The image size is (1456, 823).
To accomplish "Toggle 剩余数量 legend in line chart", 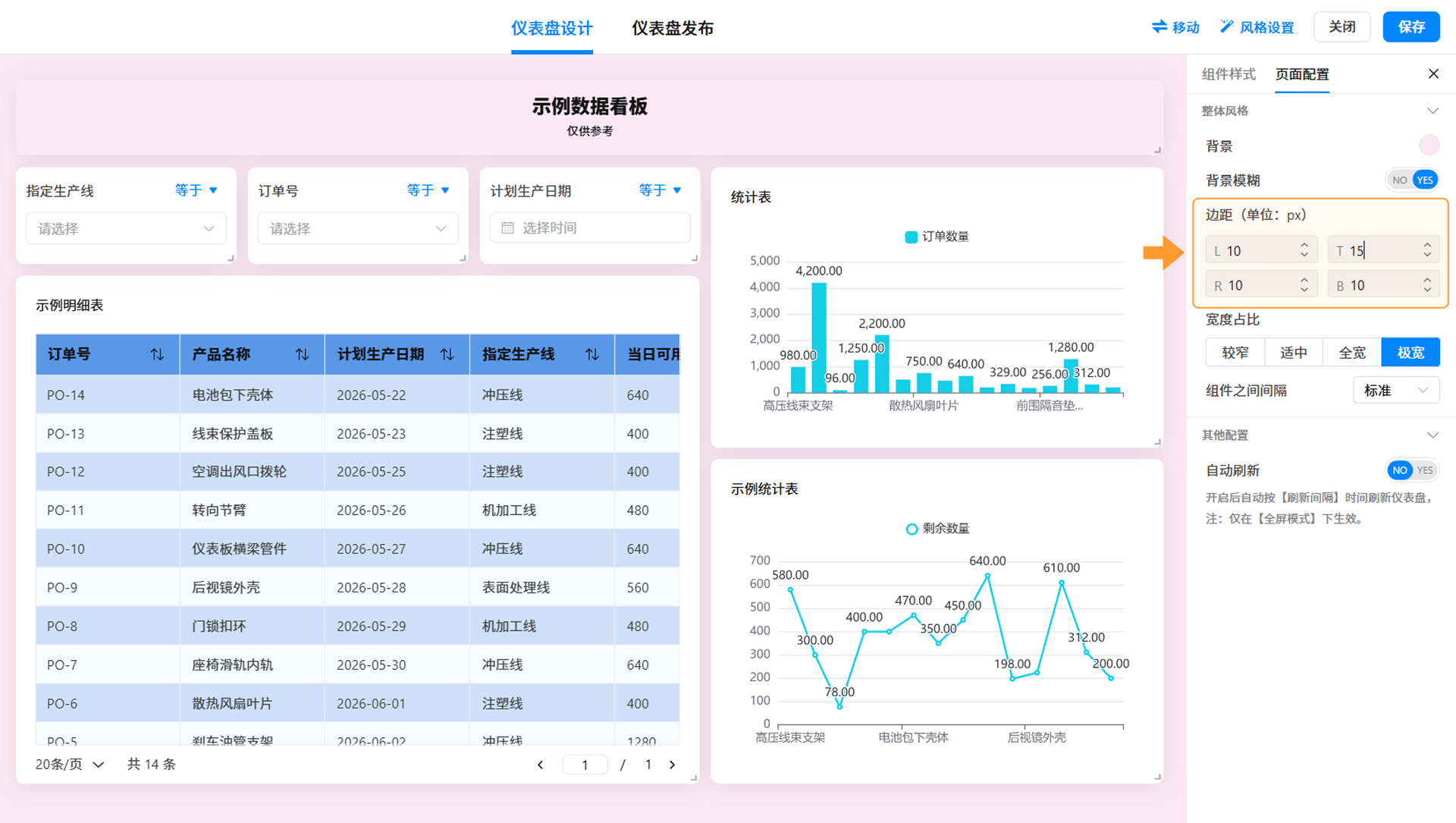I will [937, 529].
